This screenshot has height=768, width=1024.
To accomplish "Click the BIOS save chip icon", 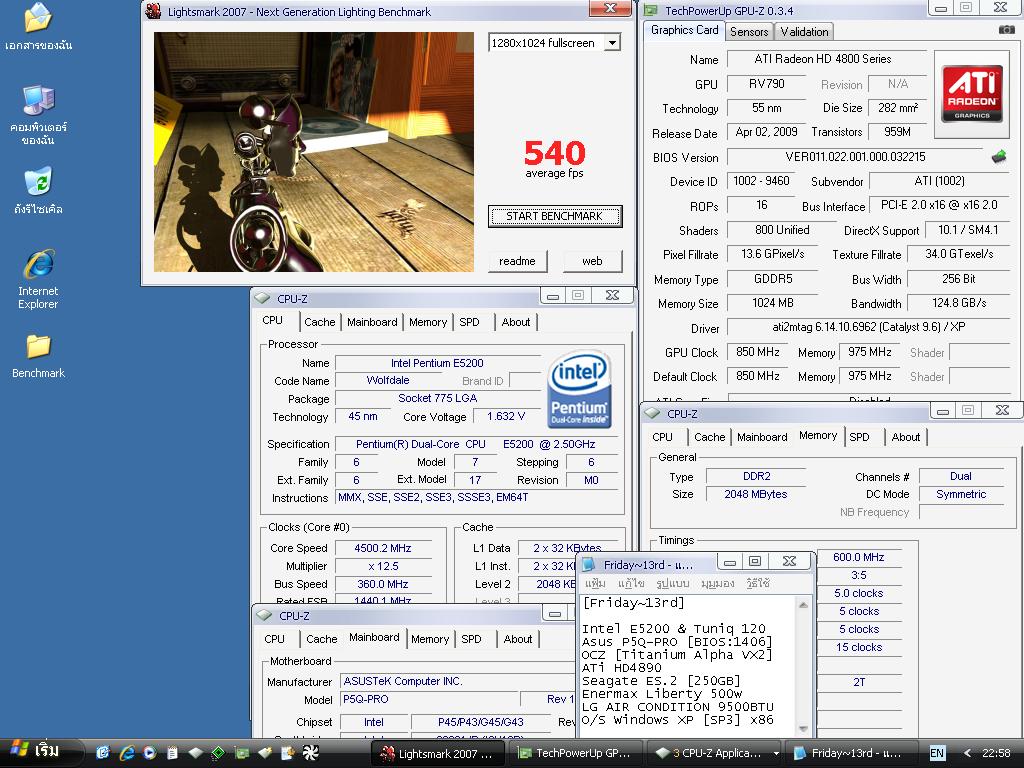I will coord(998,157).
